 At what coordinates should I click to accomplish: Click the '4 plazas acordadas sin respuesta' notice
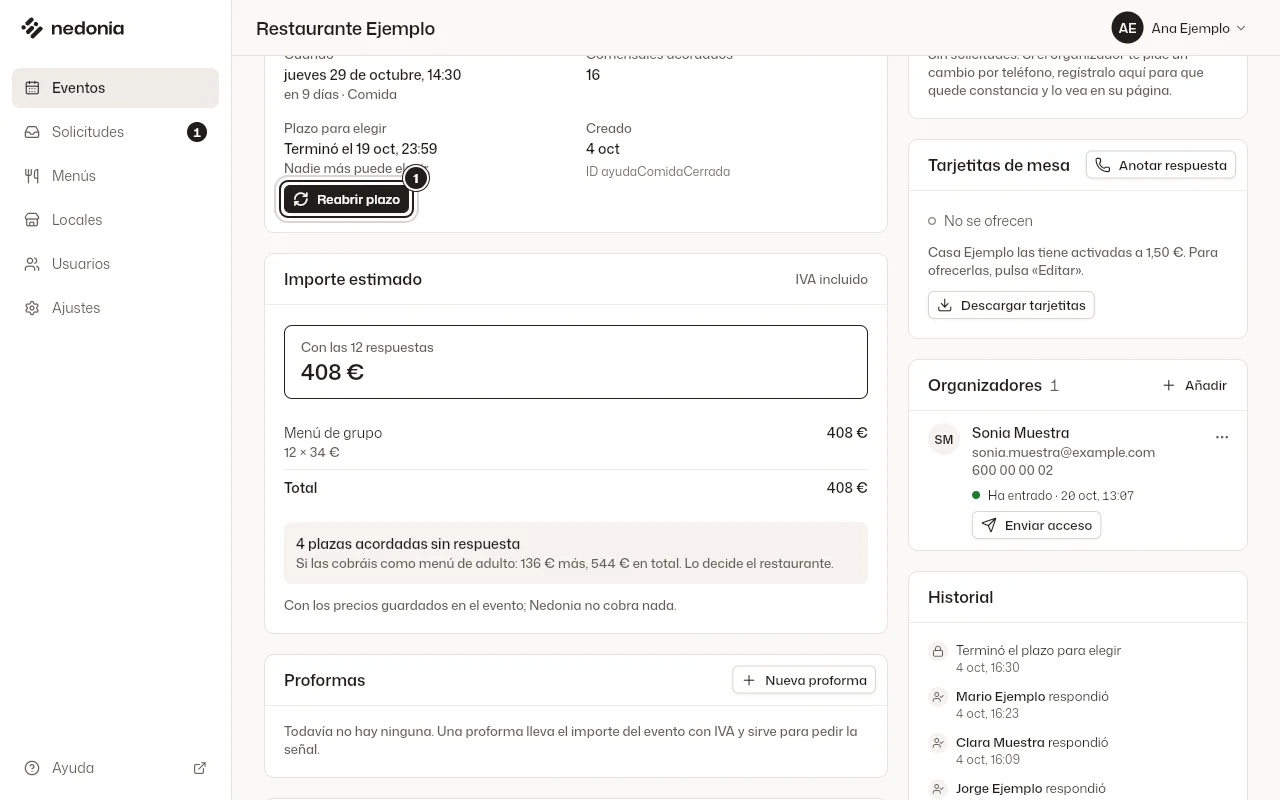click(576, 553)
